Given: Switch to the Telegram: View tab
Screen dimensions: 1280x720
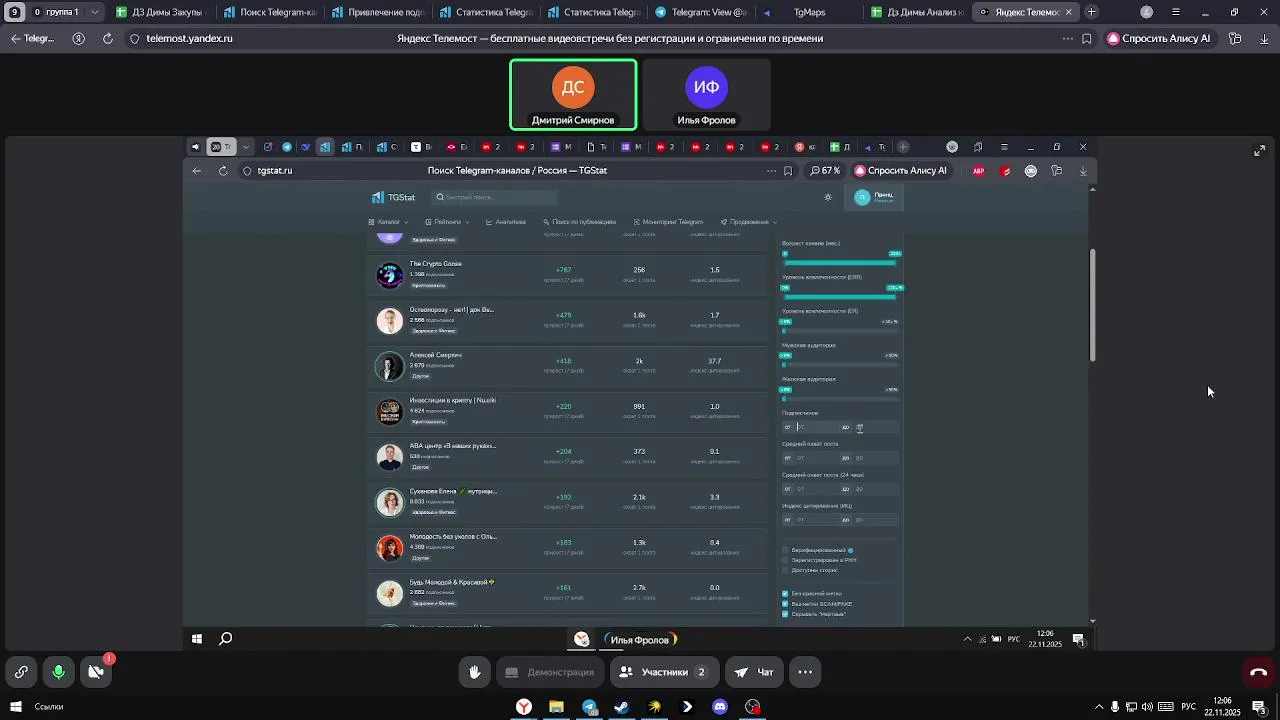Looking at the screenshot, I should coord(700,12).
